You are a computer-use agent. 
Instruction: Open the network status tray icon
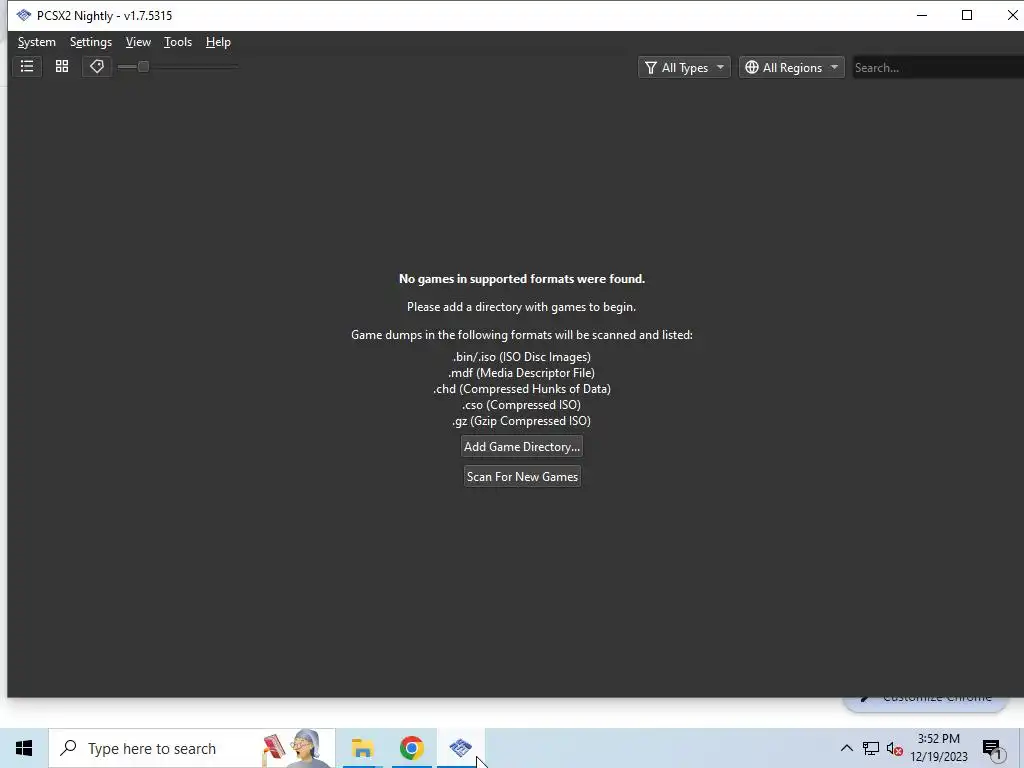point(871,748)
